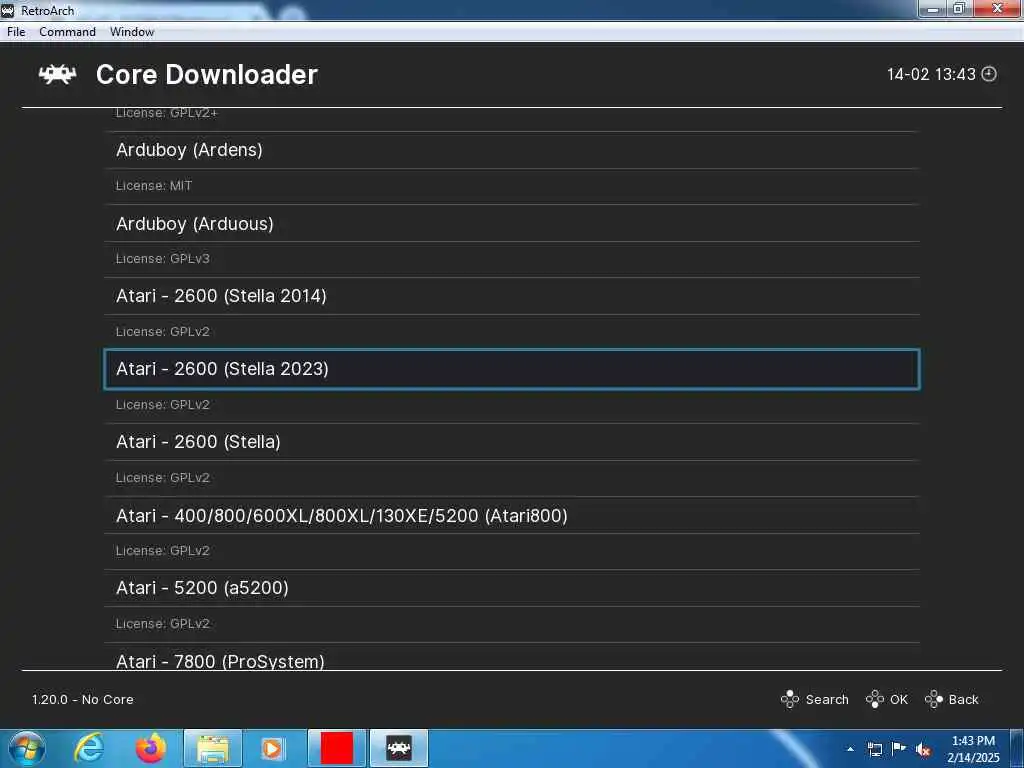
Task: Click the muted volume tray icon
Action: click(923, 750)
